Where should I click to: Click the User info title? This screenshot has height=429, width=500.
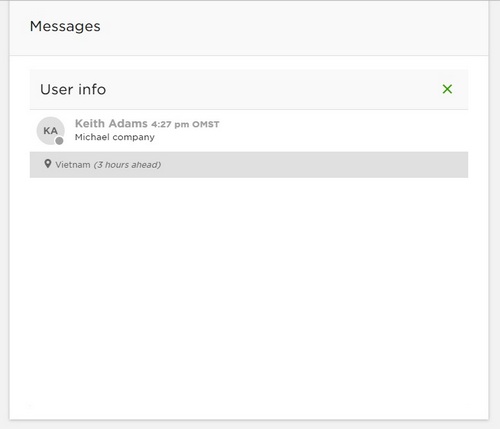pos(73,89)
